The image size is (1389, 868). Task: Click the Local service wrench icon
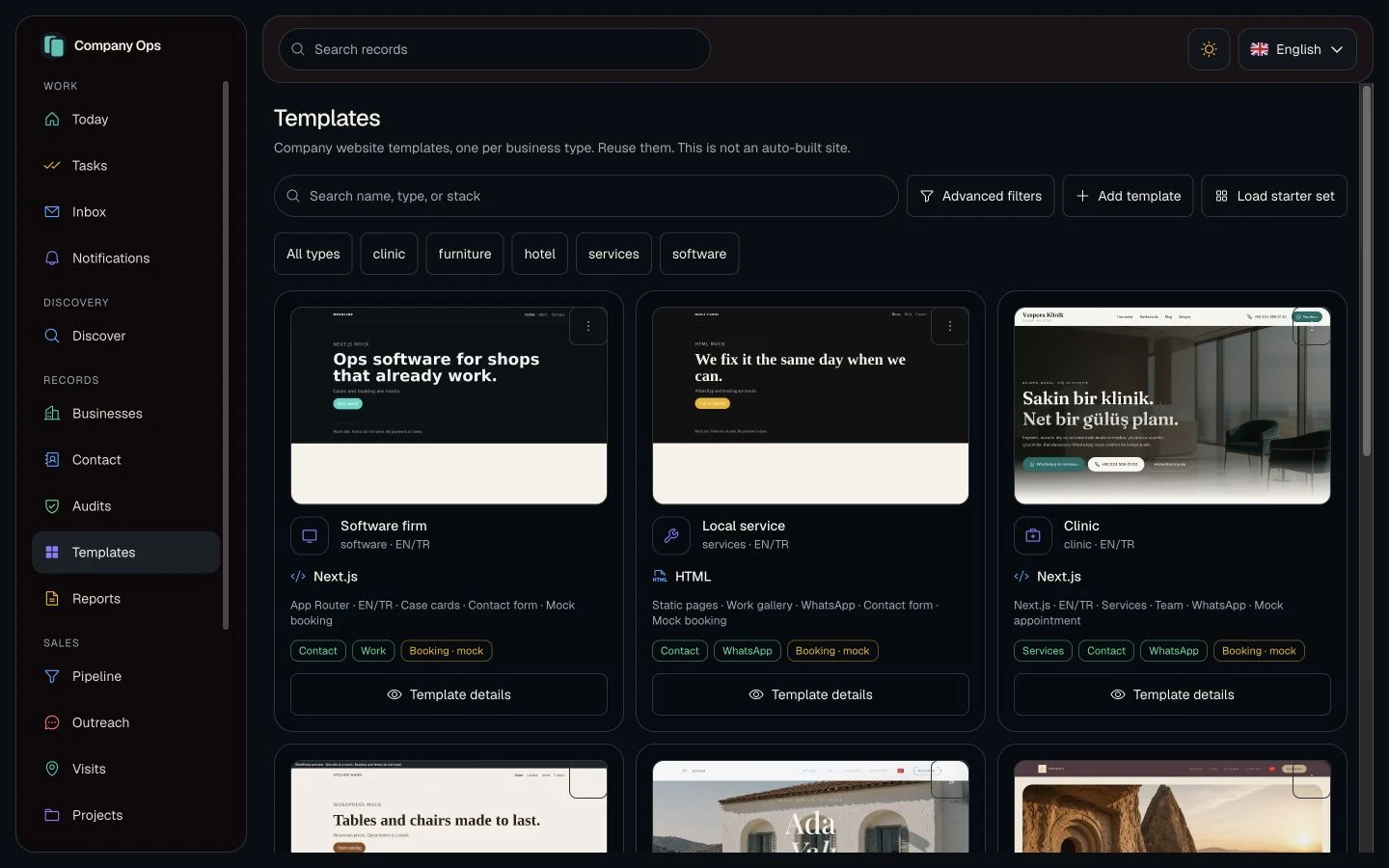(x=671, y=535)
